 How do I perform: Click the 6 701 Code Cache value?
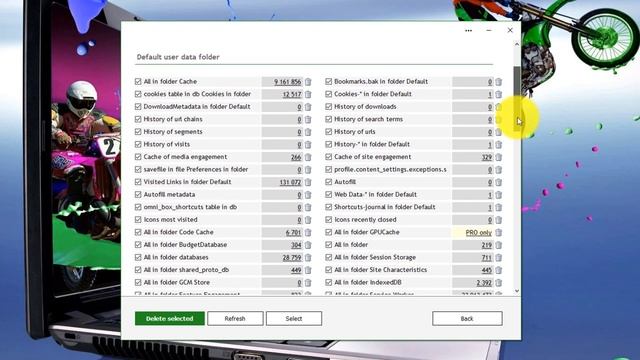[x=293, y=233]
